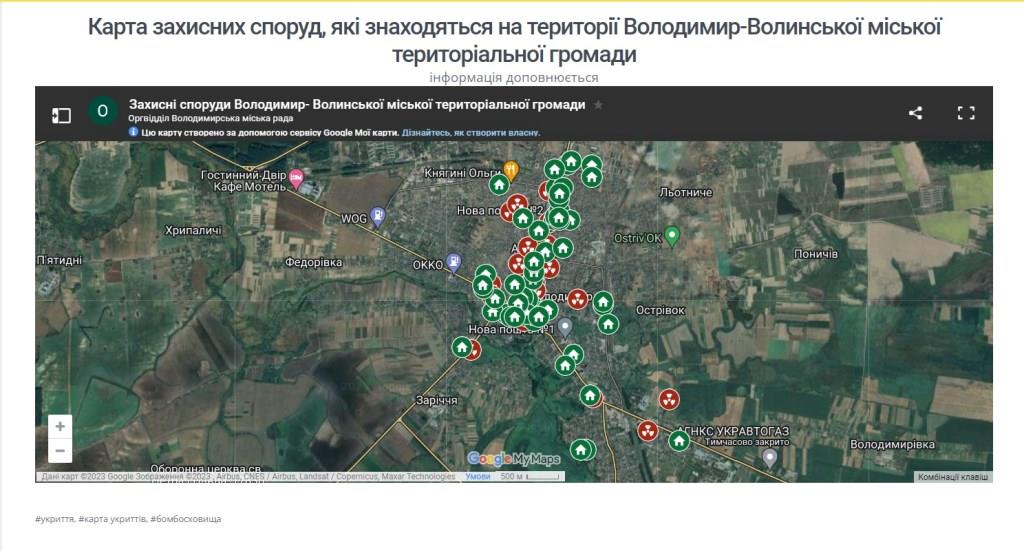
Task: Click the Княгині Ольги restaurant marker
Action: coord(511,170)
